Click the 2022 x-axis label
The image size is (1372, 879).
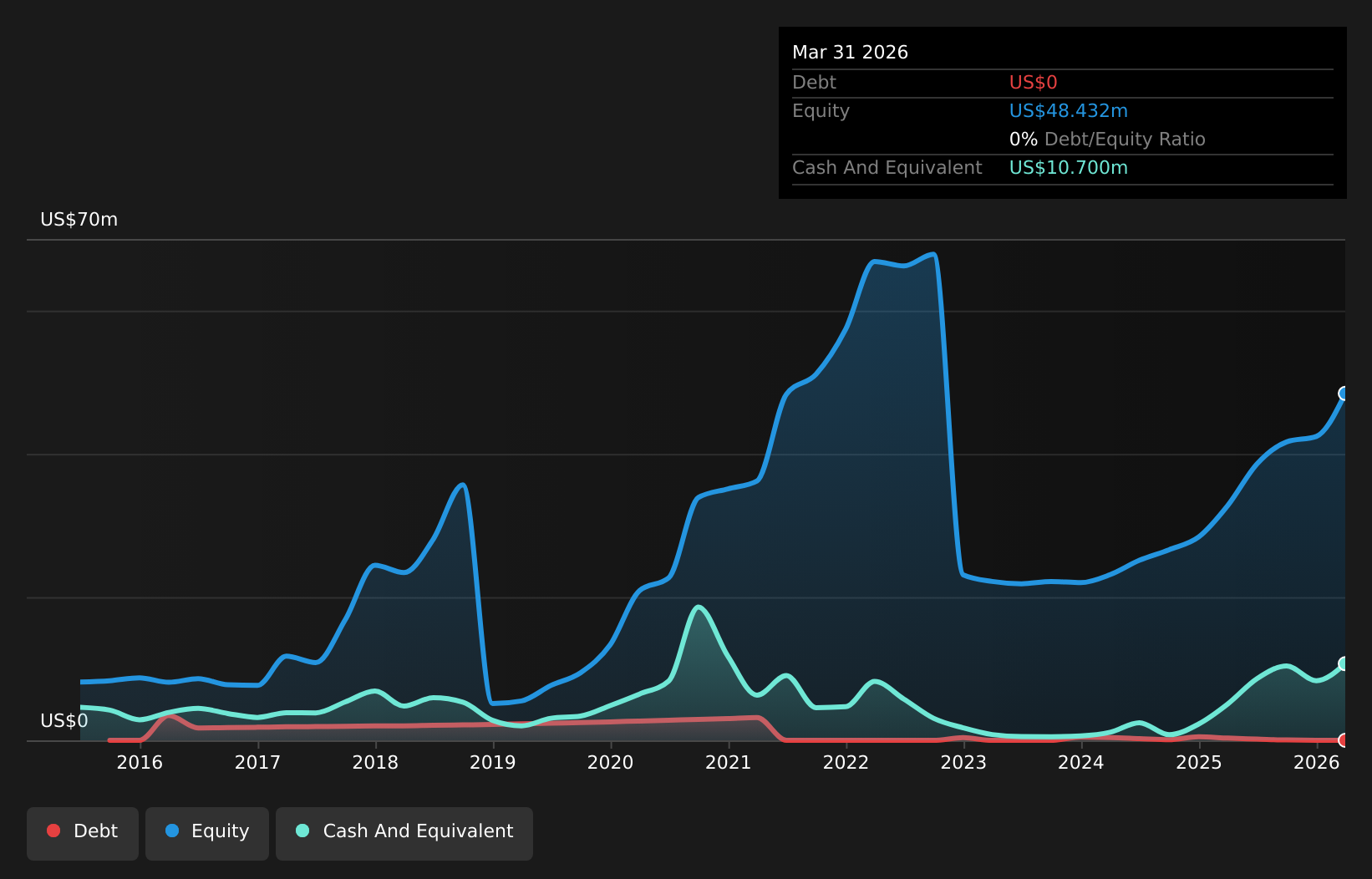click(x=846, y=762)
